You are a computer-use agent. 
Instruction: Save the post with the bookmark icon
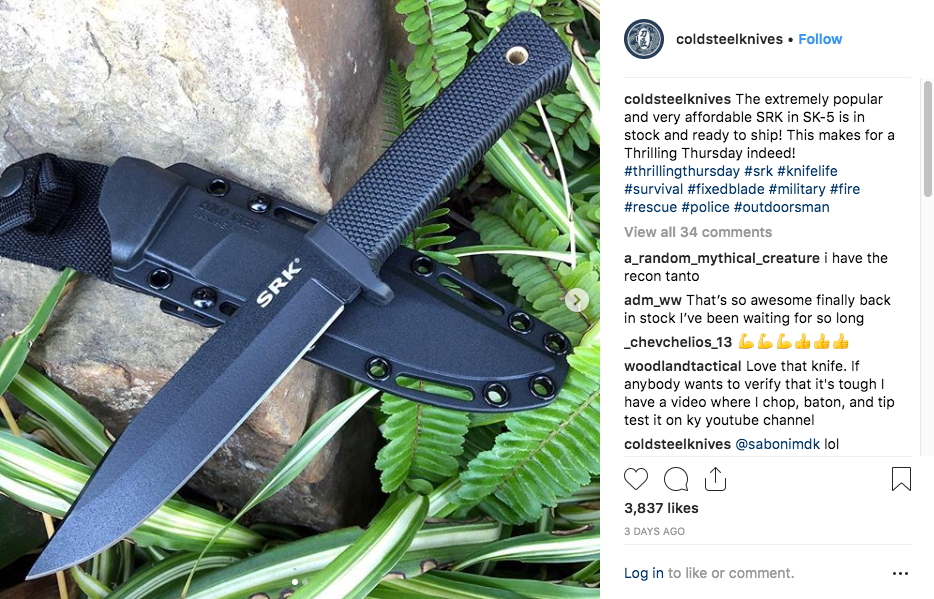pos(901,479)
